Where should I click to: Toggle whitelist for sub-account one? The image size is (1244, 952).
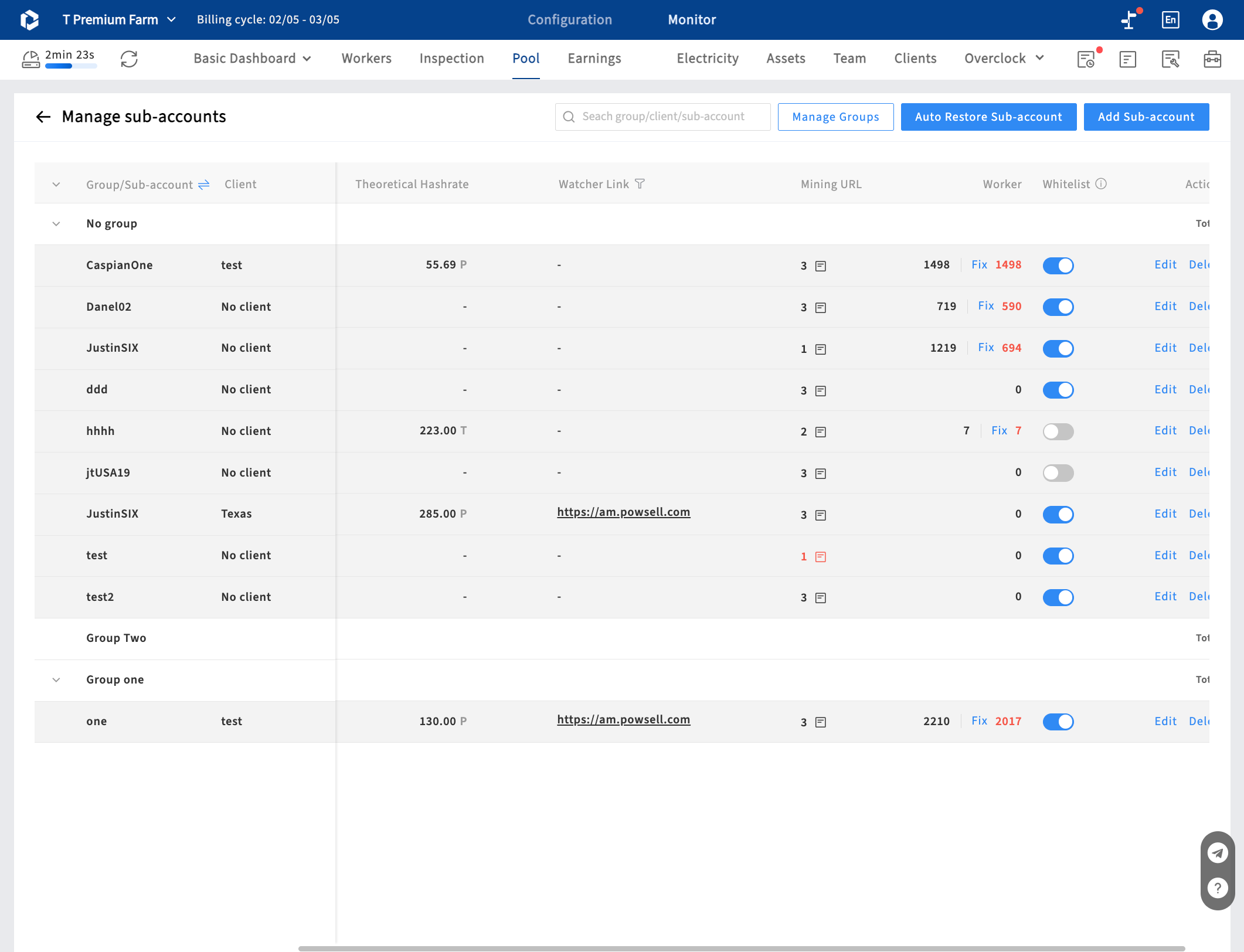pos(1058,722)
